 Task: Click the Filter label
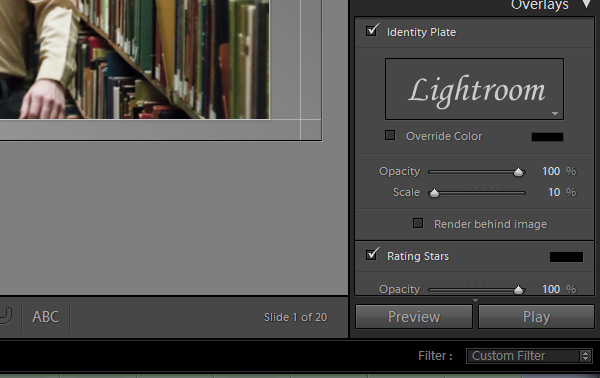tap(435, 356)
